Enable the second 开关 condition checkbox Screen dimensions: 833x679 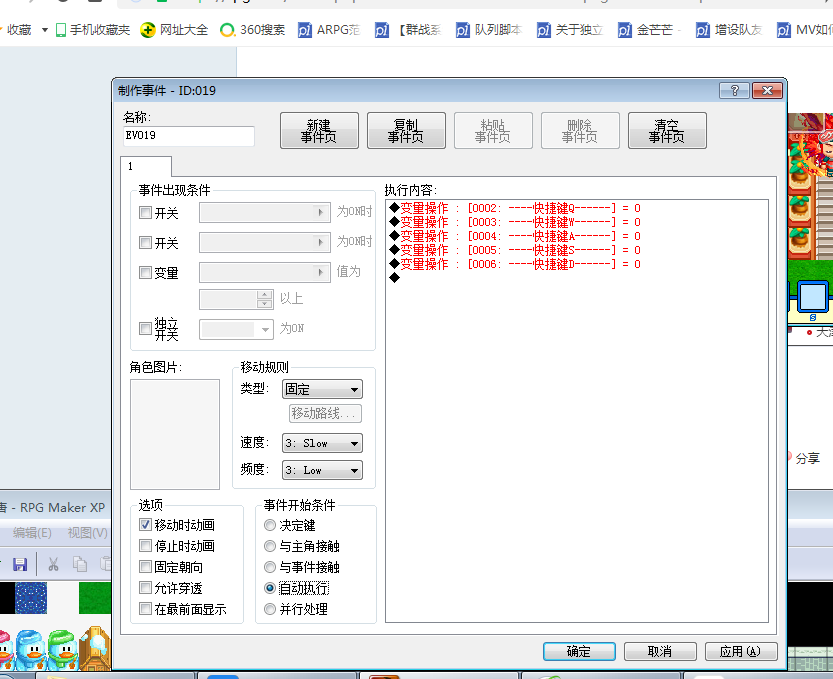(145, 243)
